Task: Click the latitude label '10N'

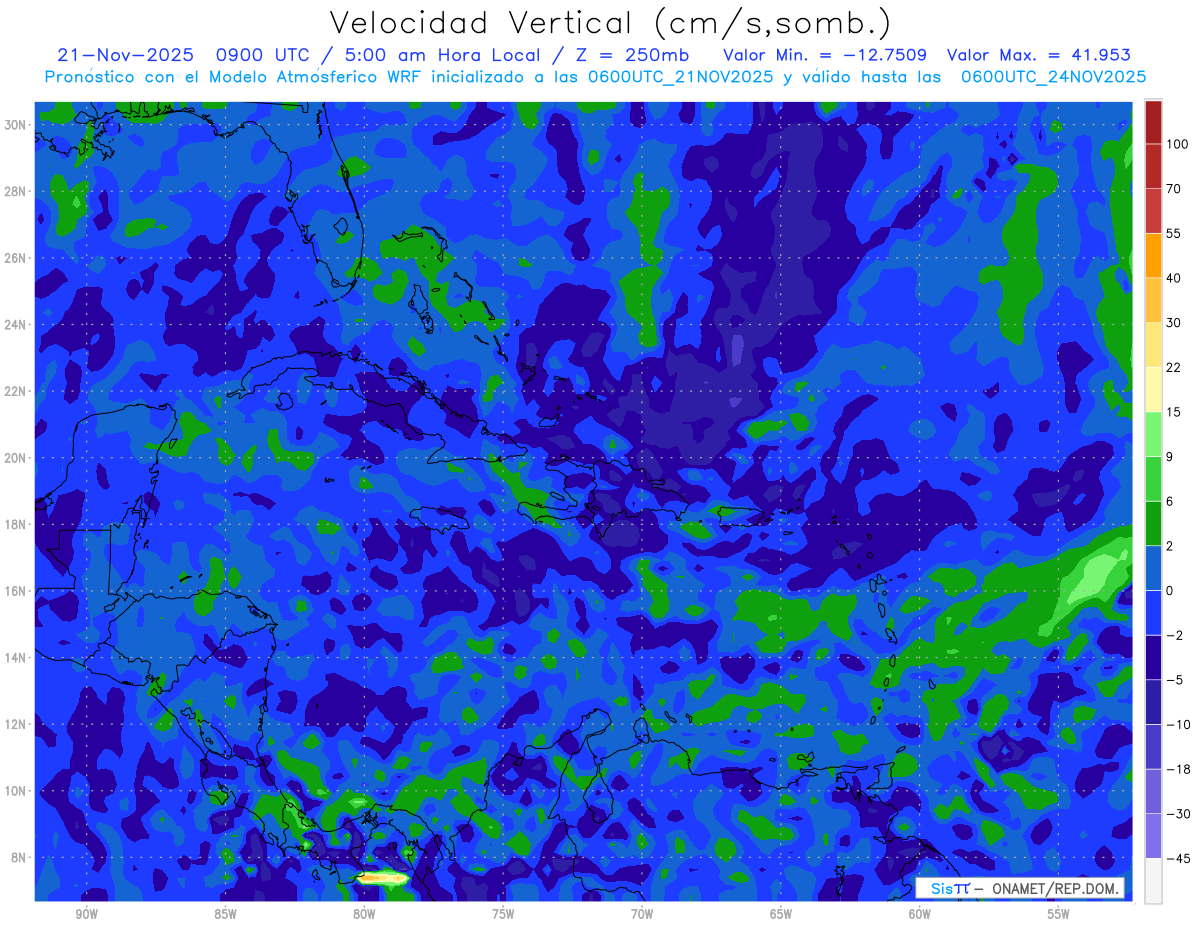Action: click(17, 791)
